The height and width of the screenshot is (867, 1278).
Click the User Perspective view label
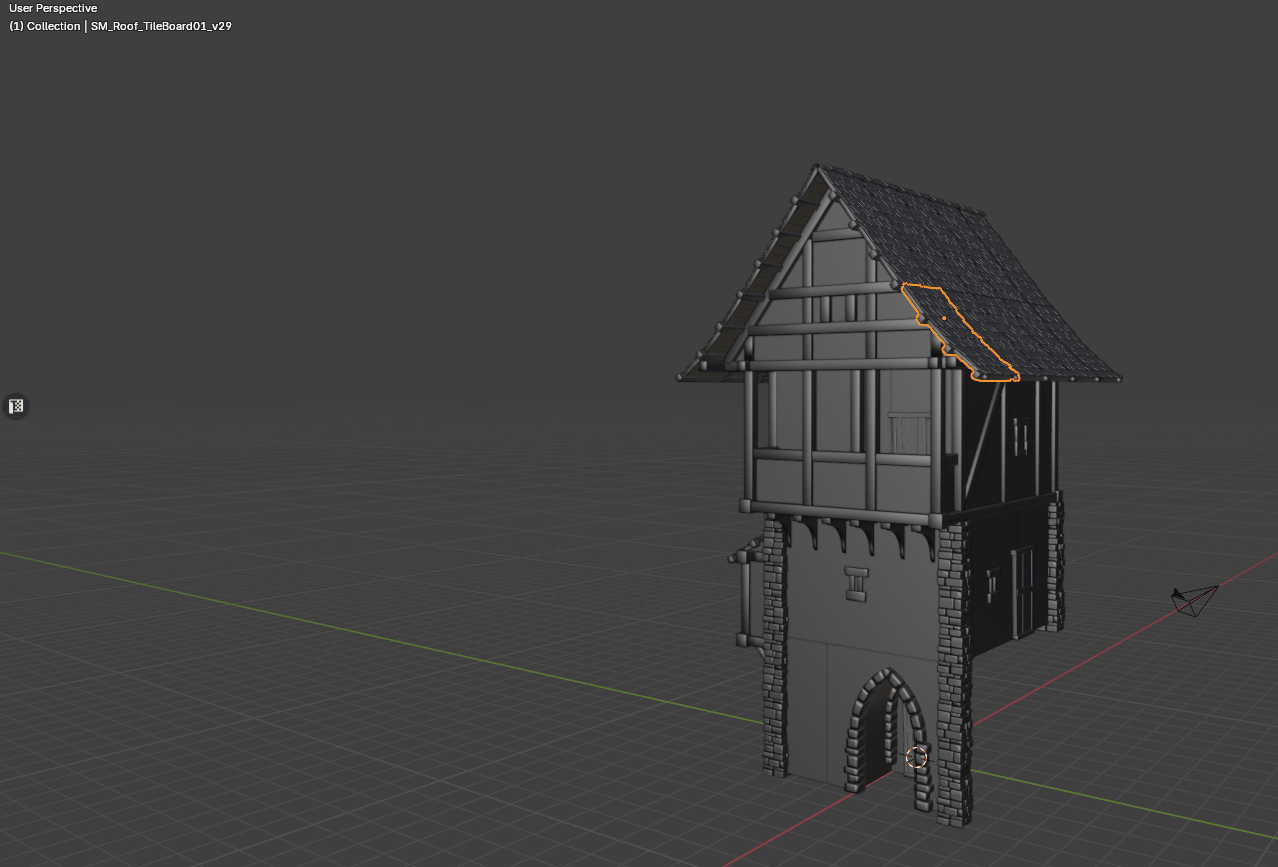53,8
